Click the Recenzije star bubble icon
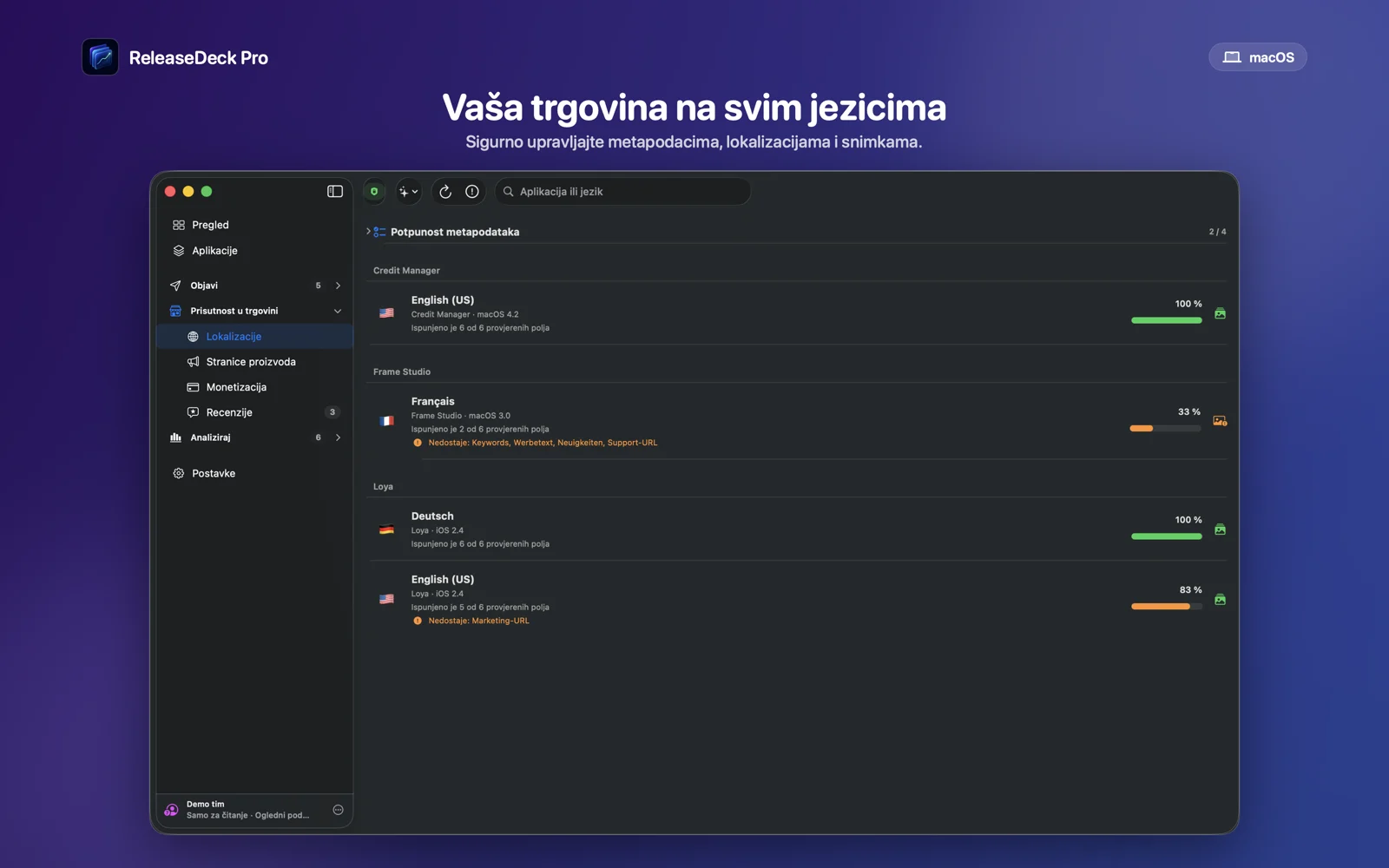This screenshot has height=868, width=1389. coord(193,412)
